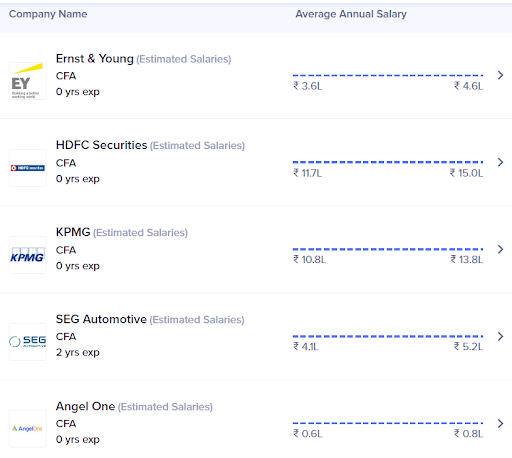Open the Angel One company name link
The image size is (512, 458).
click(x=85, y=406)
